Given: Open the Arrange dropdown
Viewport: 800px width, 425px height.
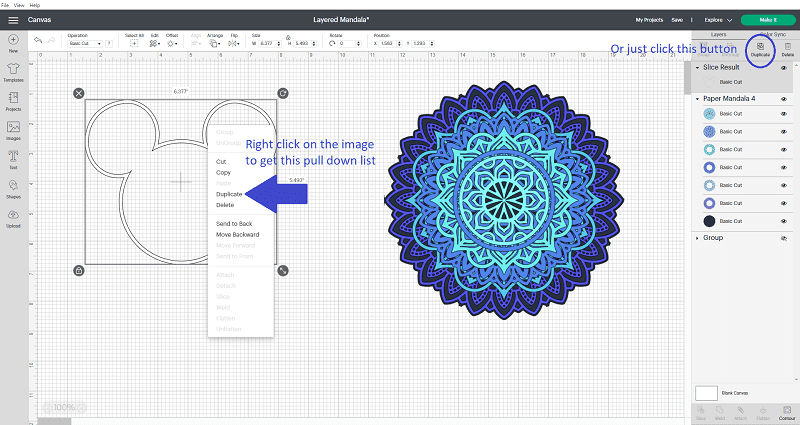Looking at the screenshot, I should [x=215, y=43].
